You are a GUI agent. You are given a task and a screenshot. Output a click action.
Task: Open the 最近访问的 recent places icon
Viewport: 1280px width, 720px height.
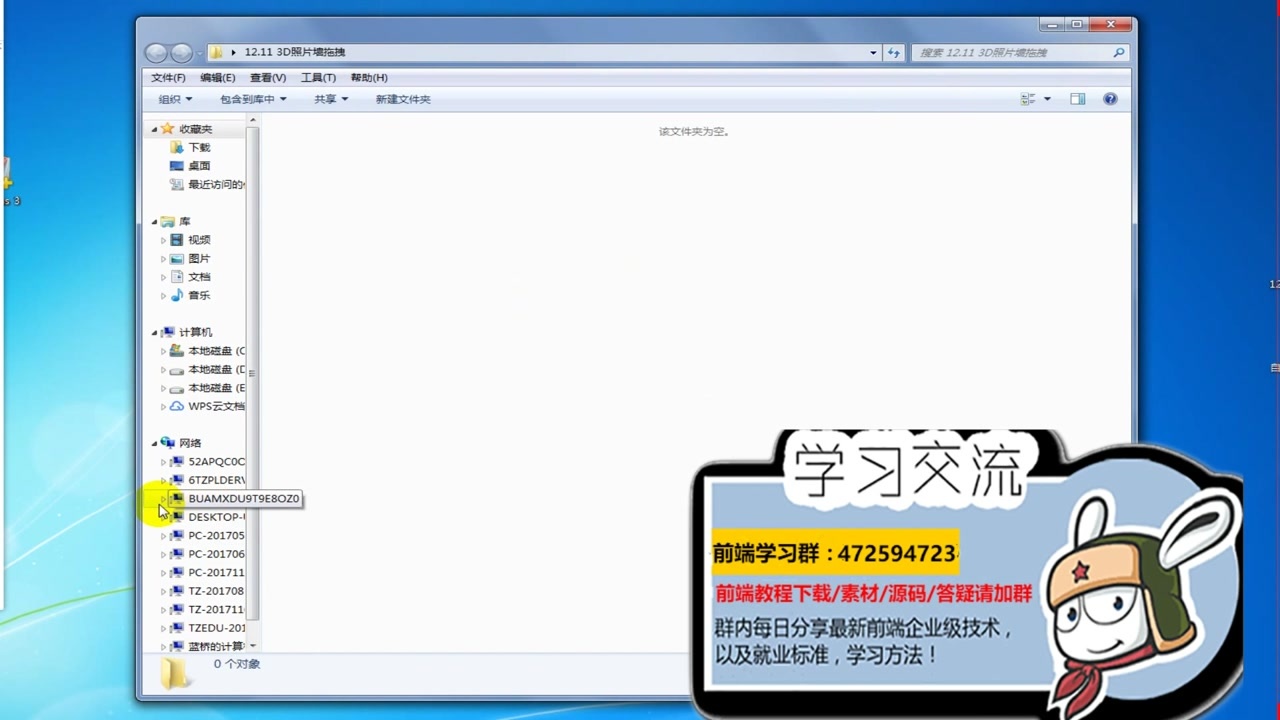[176, 184]
